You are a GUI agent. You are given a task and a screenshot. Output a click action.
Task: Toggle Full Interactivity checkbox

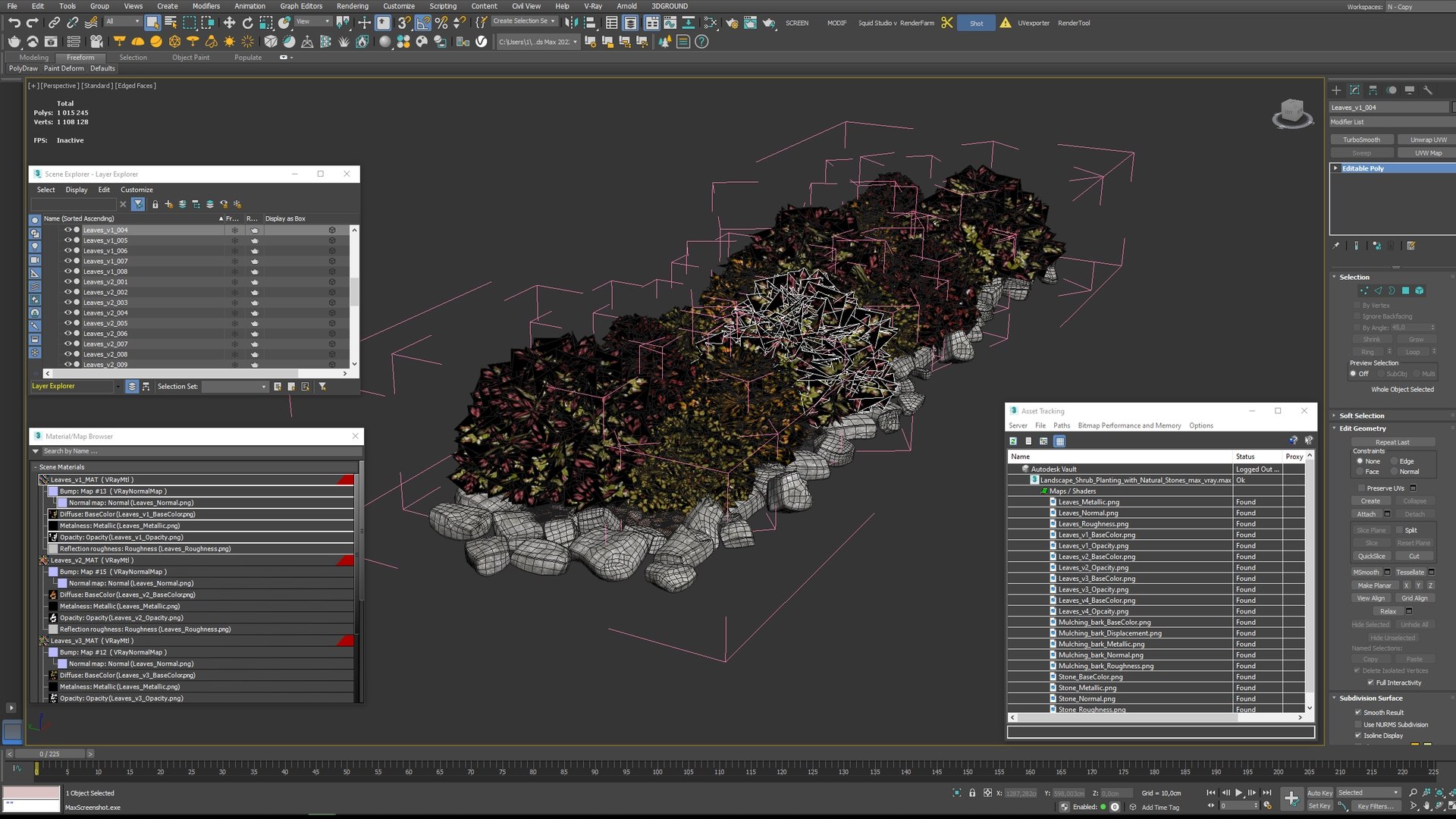[1370, 682]
